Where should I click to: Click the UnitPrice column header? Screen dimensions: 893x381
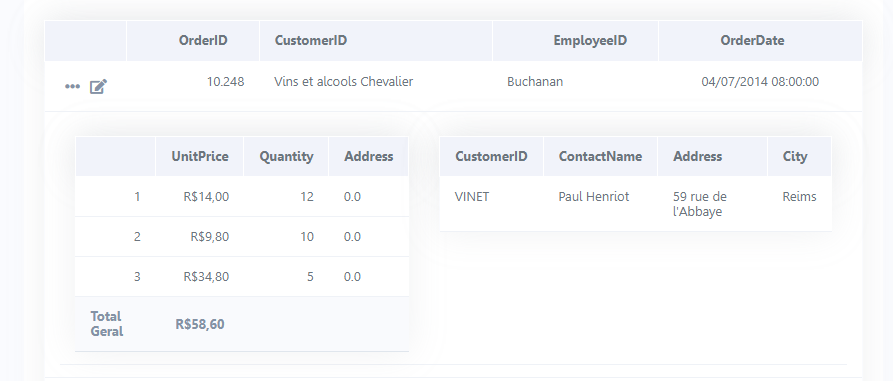pos(200,157)
